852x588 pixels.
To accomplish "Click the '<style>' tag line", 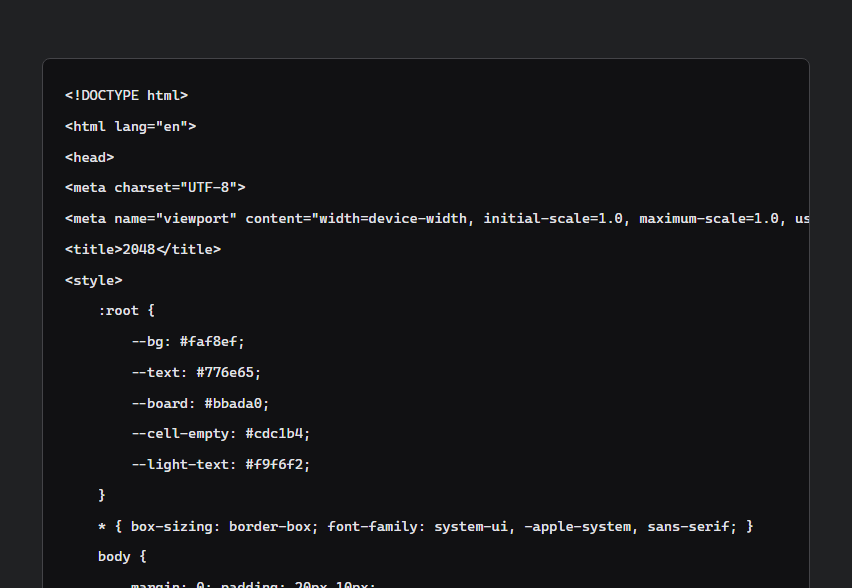I will pyautogui.click(x=93, y=280).
